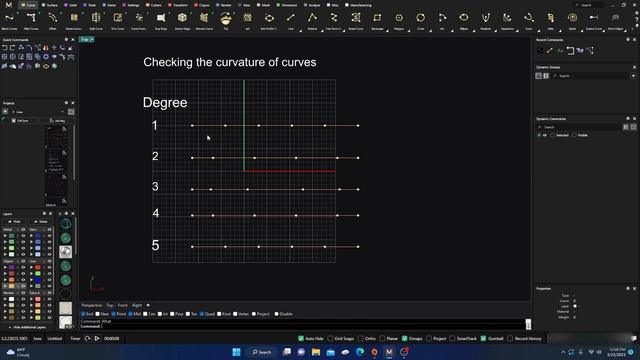Click the Dynamic Commands search field

coord(579,127)
